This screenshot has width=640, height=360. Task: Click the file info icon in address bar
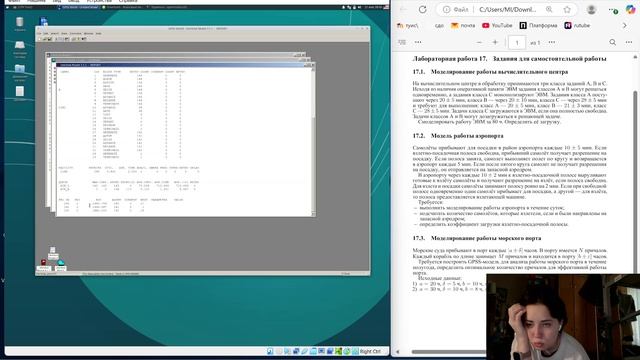point(447,9)
